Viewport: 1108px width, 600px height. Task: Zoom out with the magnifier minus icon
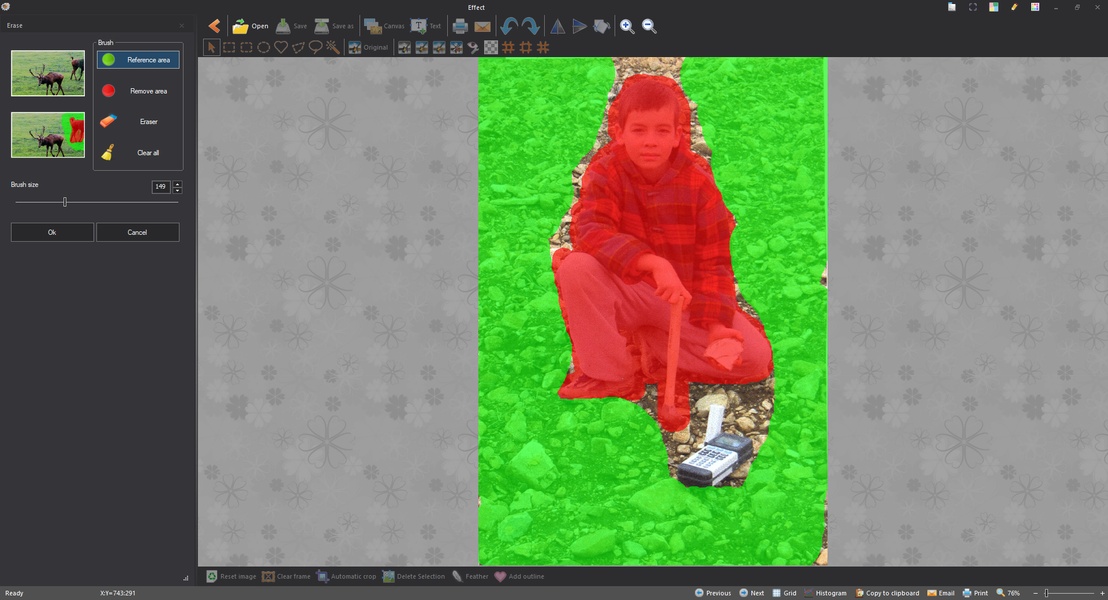pos(649,26)
